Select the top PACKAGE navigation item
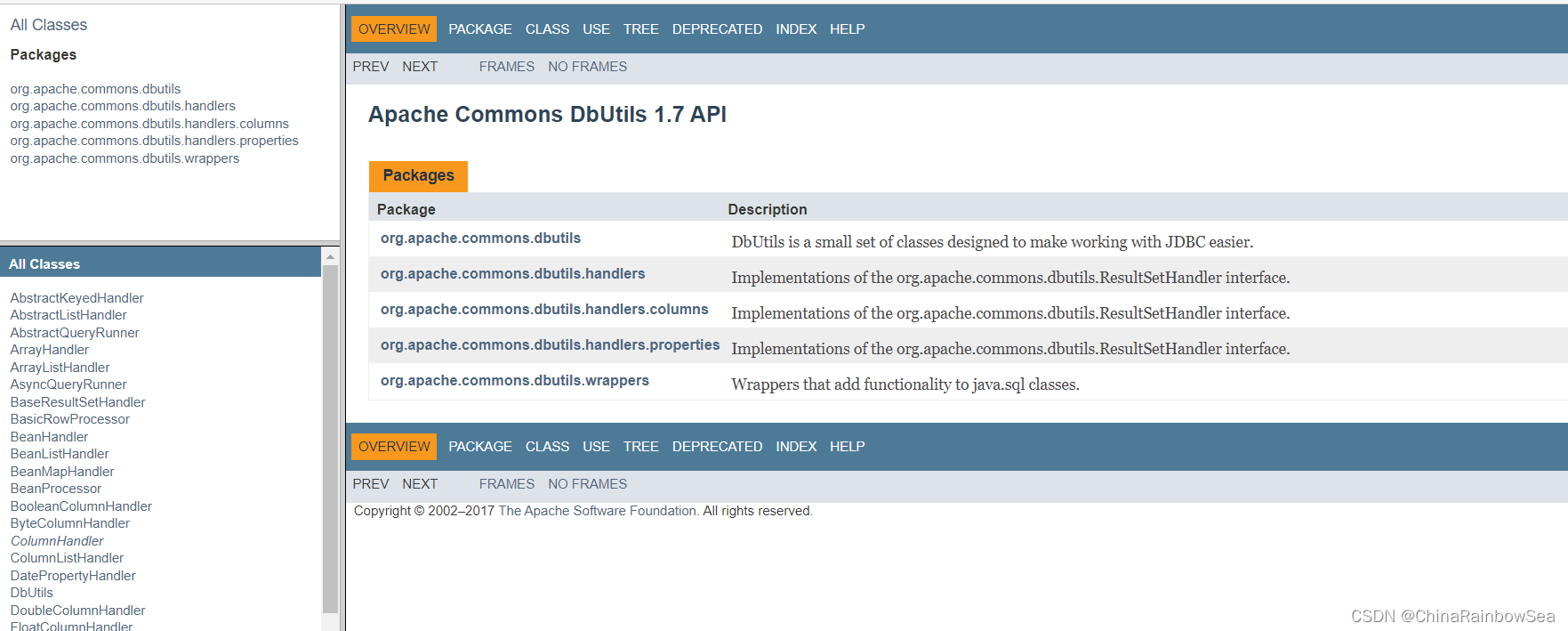This screenshot has height=631, width=1568. [x=480, y=28]
